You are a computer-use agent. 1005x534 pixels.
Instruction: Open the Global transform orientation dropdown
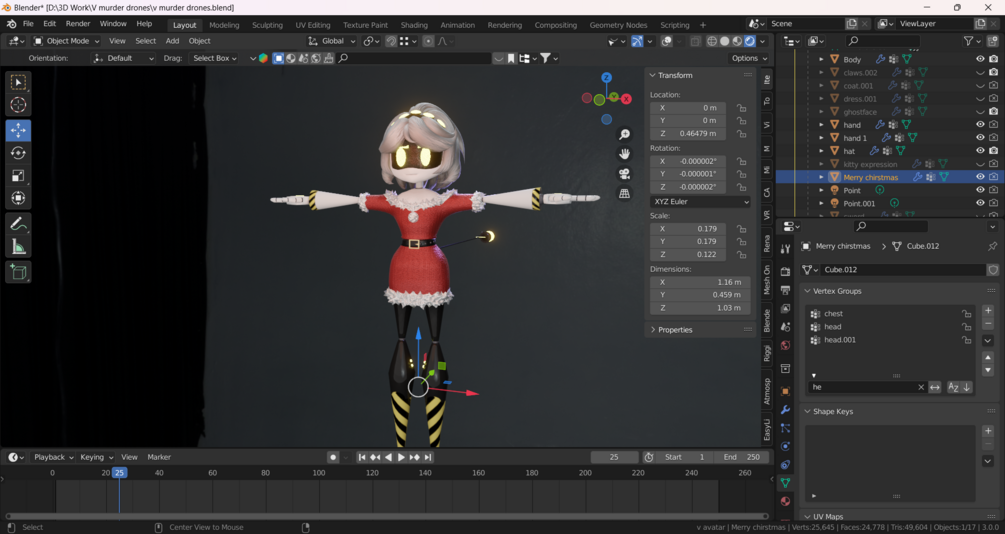[331, 41]
